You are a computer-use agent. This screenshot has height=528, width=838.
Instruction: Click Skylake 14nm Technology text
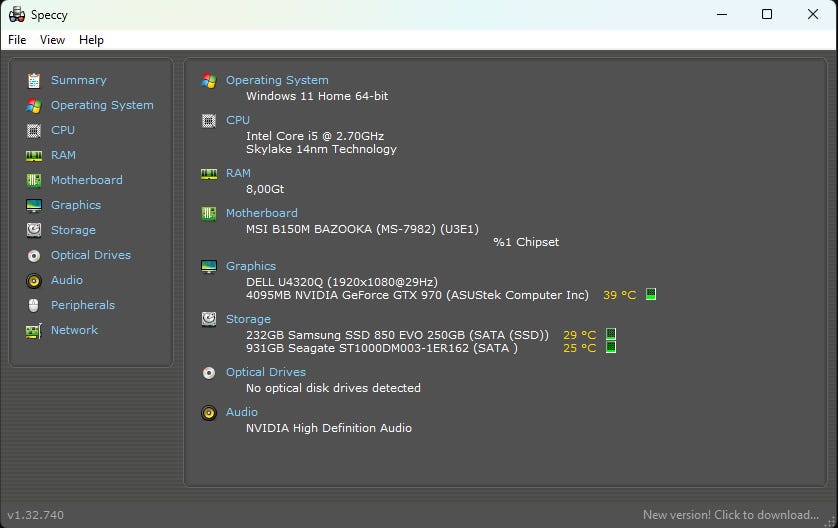(x=321, y=149)
